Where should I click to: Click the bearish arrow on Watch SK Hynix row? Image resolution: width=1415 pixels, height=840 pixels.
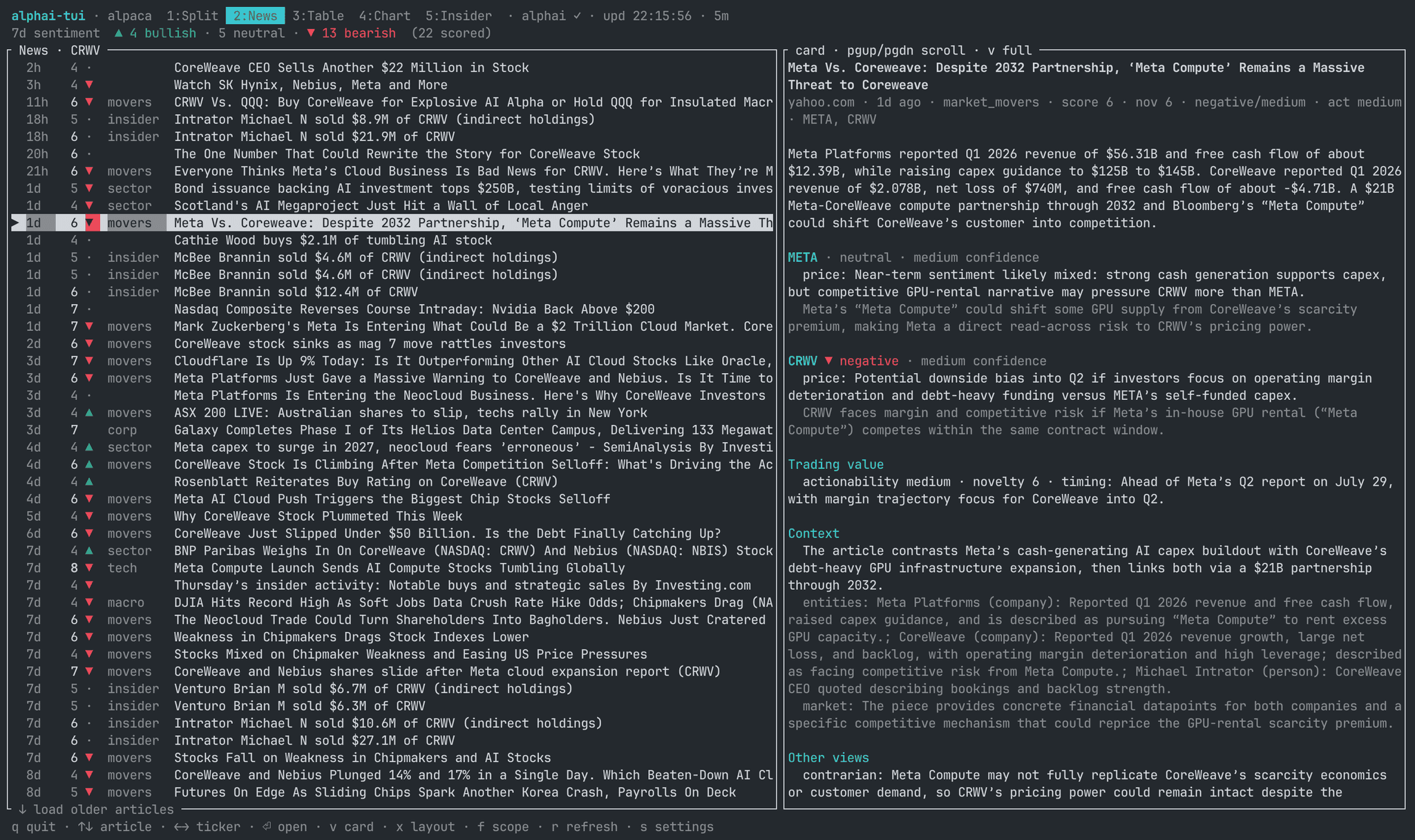[x=89, y=85]
